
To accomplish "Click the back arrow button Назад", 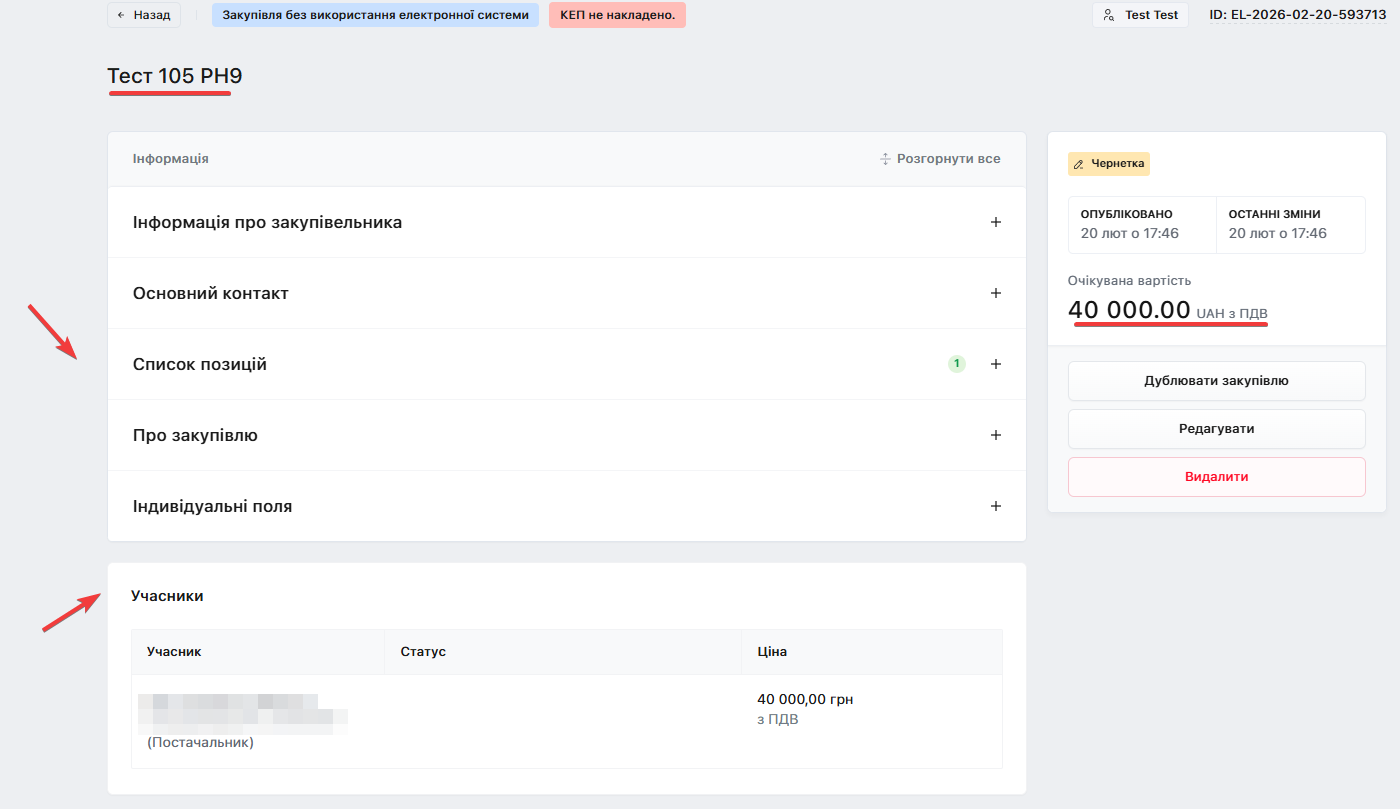I will (x=144, y=15).
